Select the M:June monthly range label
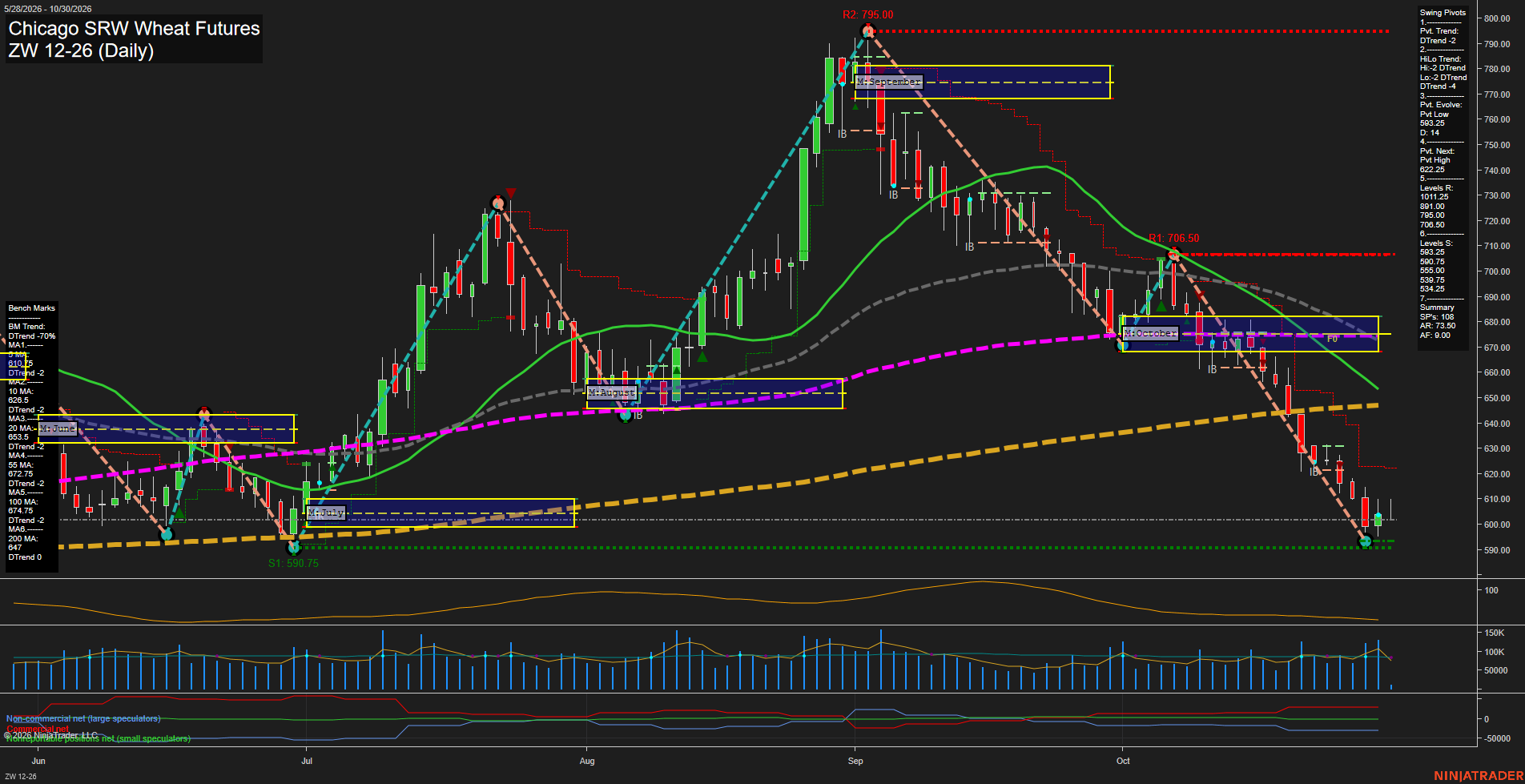 tap(58, 428)
